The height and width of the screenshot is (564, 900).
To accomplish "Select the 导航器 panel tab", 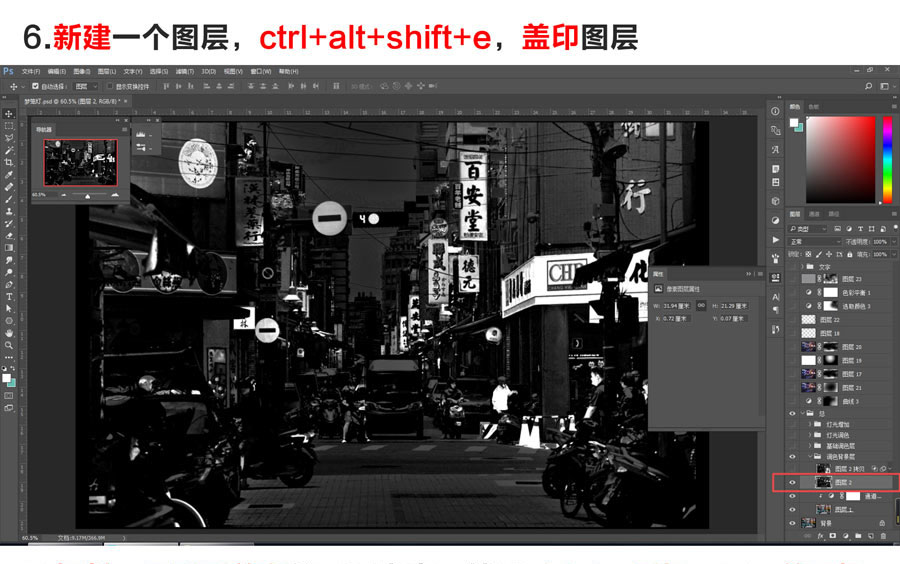I will pyautogui.click(x=44, y=130).
